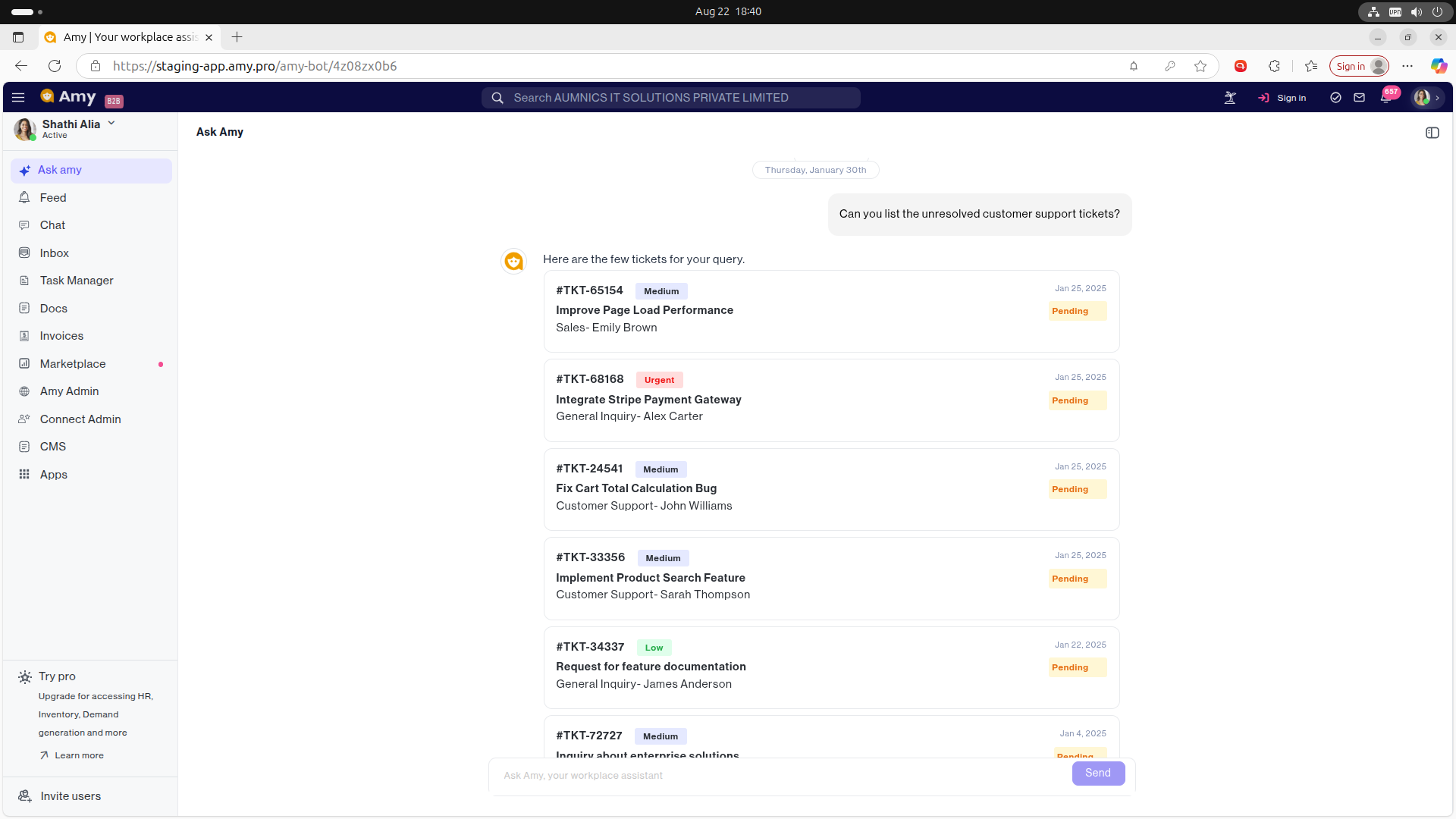Click the Send button
This screenshot has height=819, width=1456.
[x=1097, y=773]
